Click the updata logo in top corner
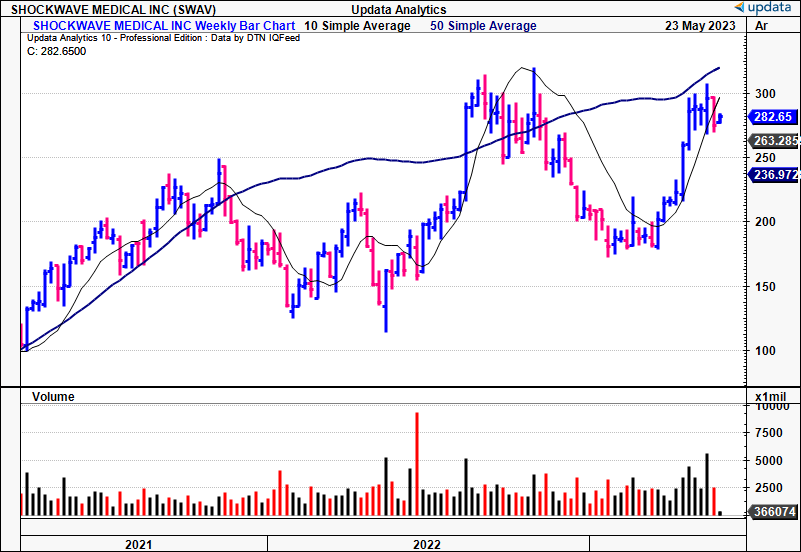The width and height of the screenshot is (801, 552). click(763, 7)
